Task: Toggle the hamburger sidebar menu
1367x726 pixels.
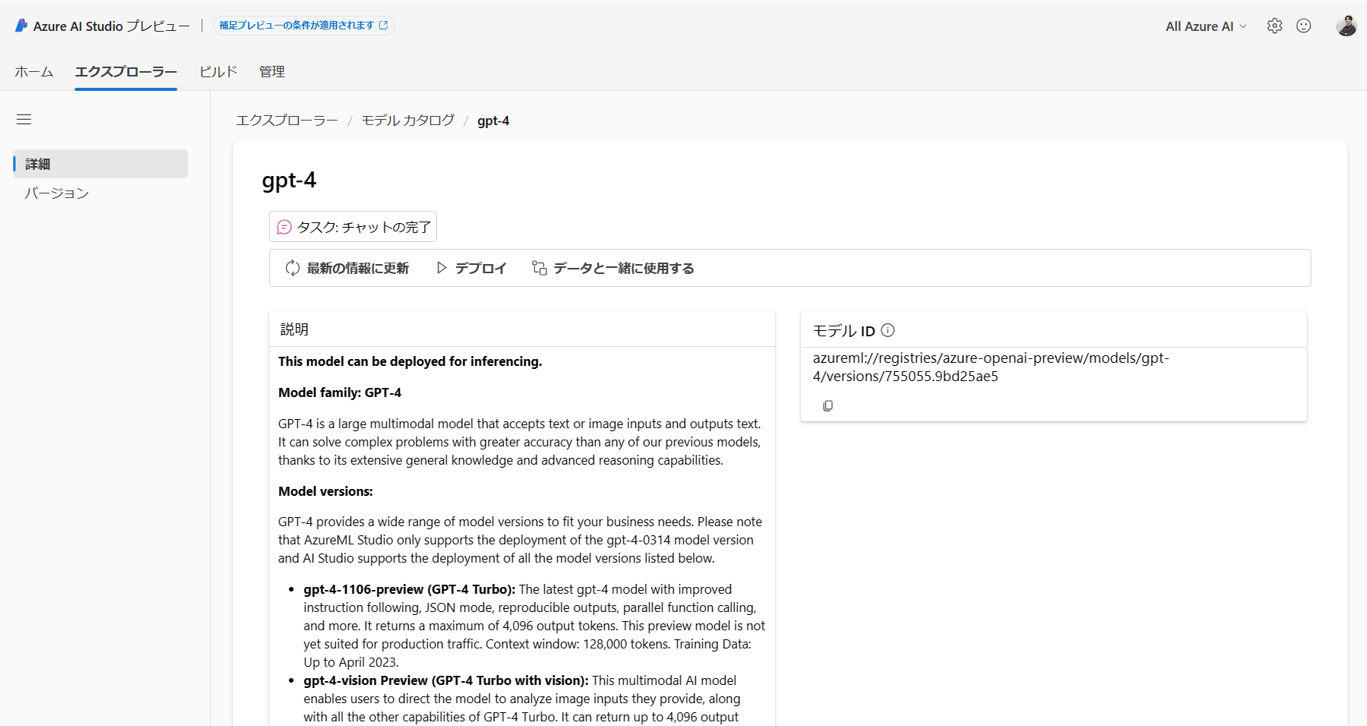Action: pyautogui.click(x=24, y=119)
